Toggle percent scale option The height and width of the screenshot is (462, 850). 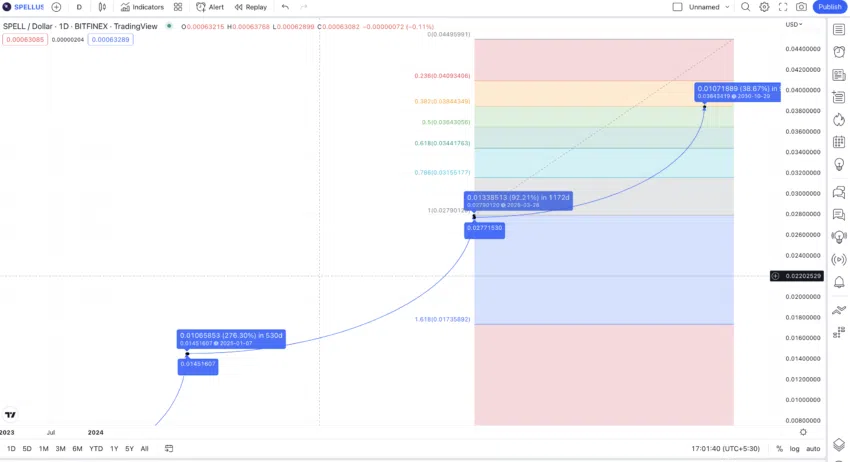click(779, 448)
